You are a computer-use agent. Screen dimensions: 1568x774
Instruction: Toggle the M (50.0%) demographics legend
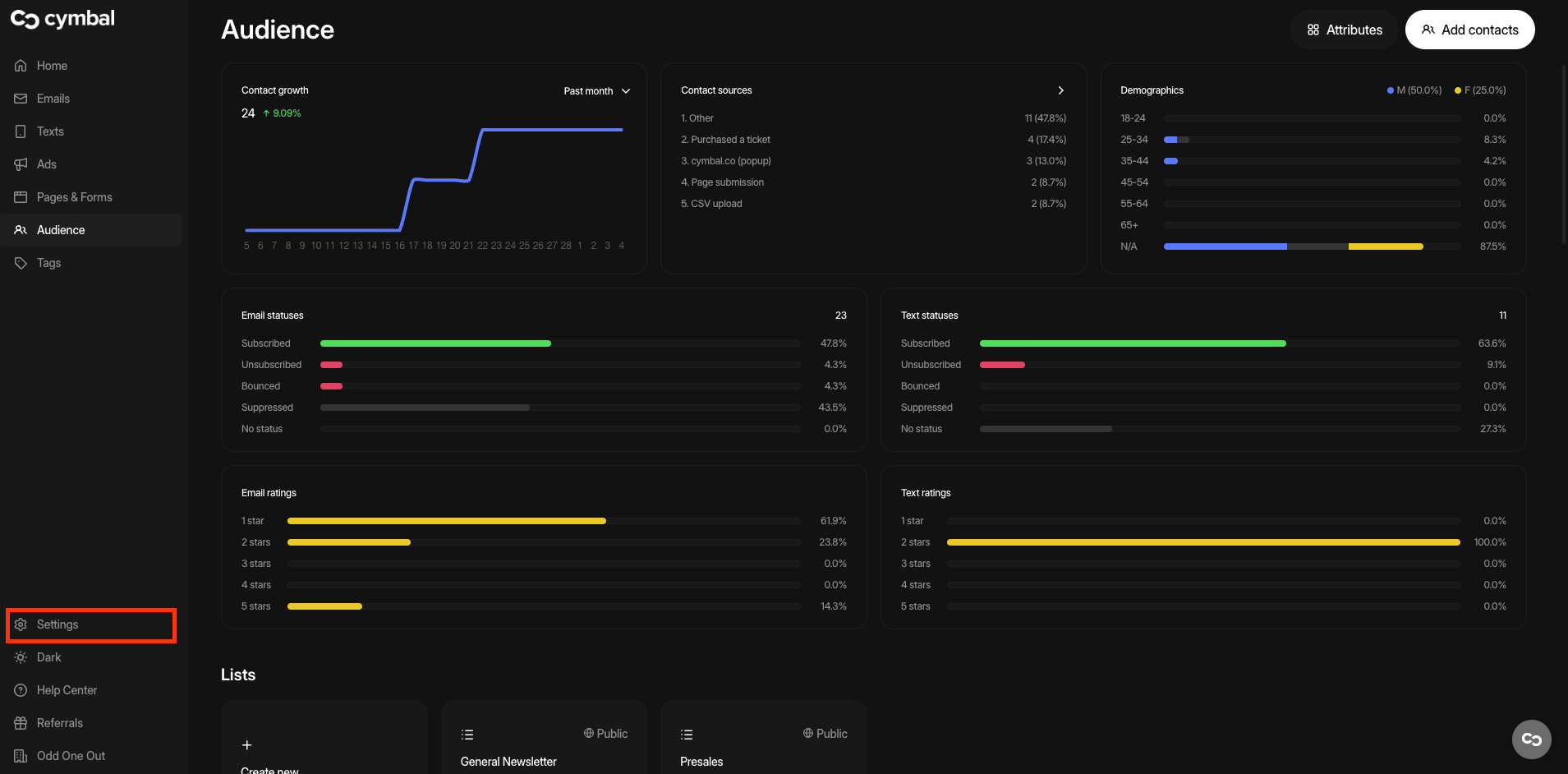(x=1414, y=90)
